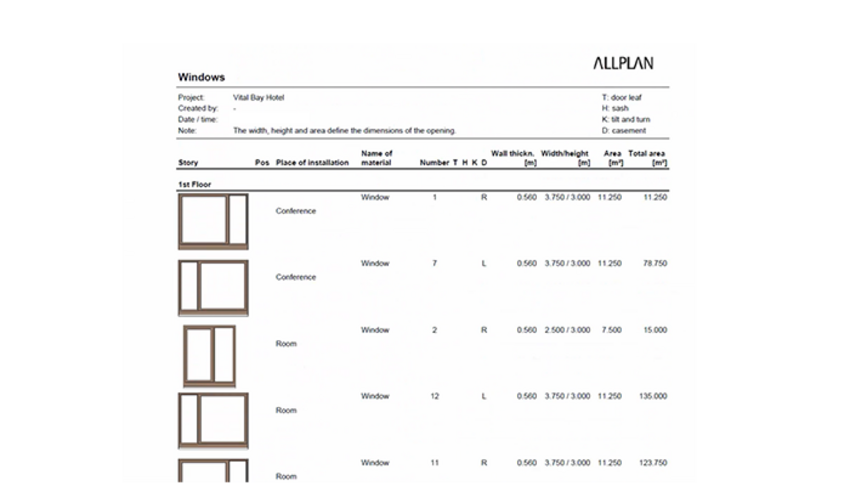Click the total area value 15.000
The width and height of the screenshot is (850, 486).
pos(656,330)
